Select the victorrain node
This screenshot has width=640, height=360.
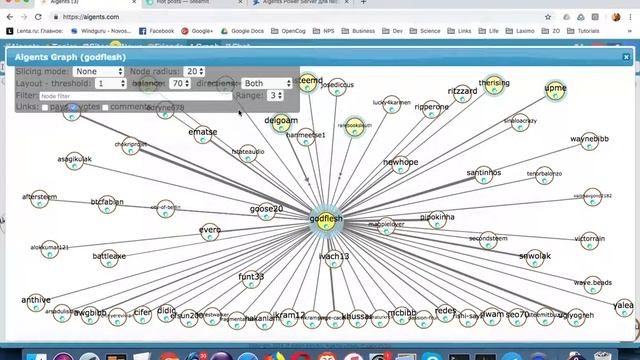pos(589,241)
